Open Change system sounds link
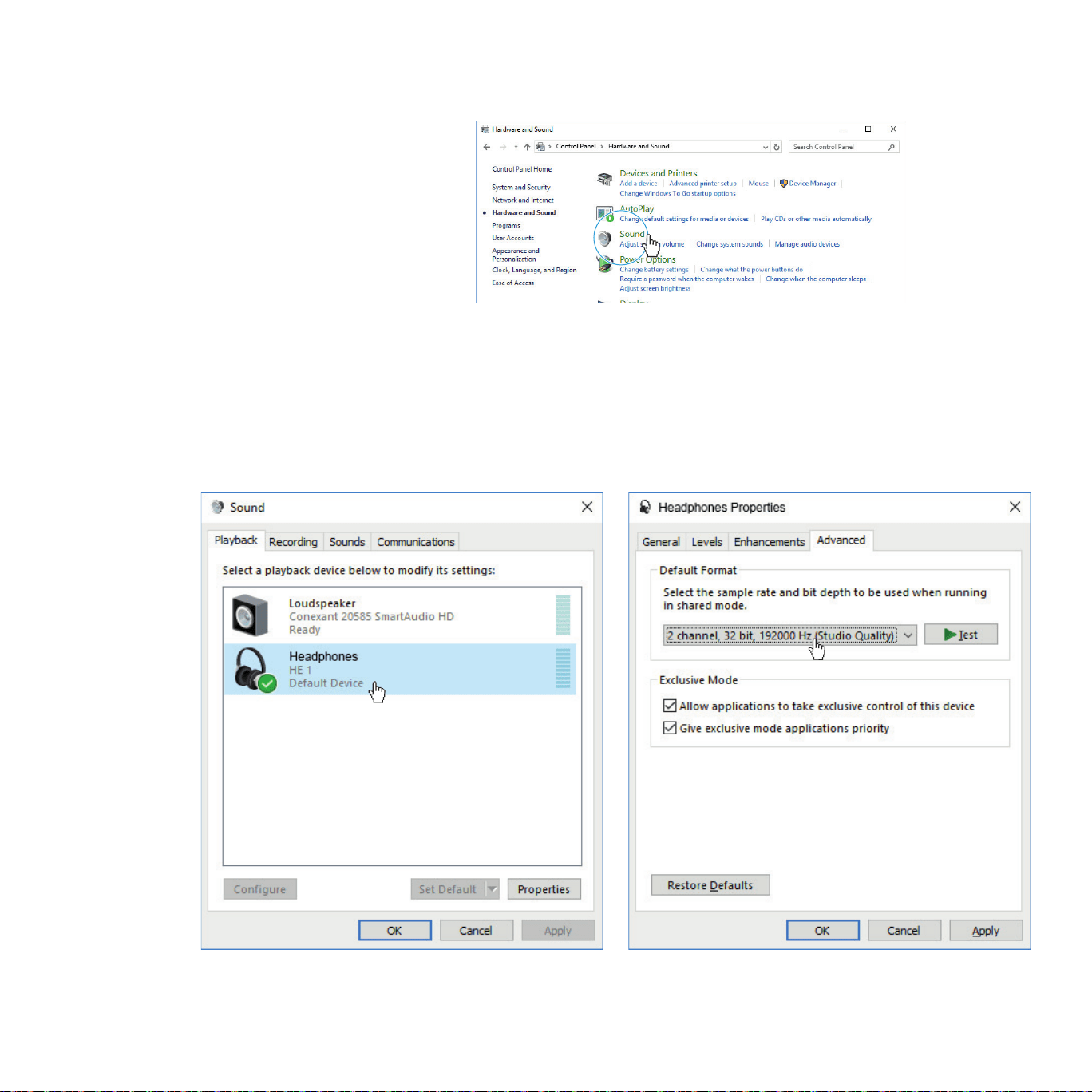 coord(730,244)
